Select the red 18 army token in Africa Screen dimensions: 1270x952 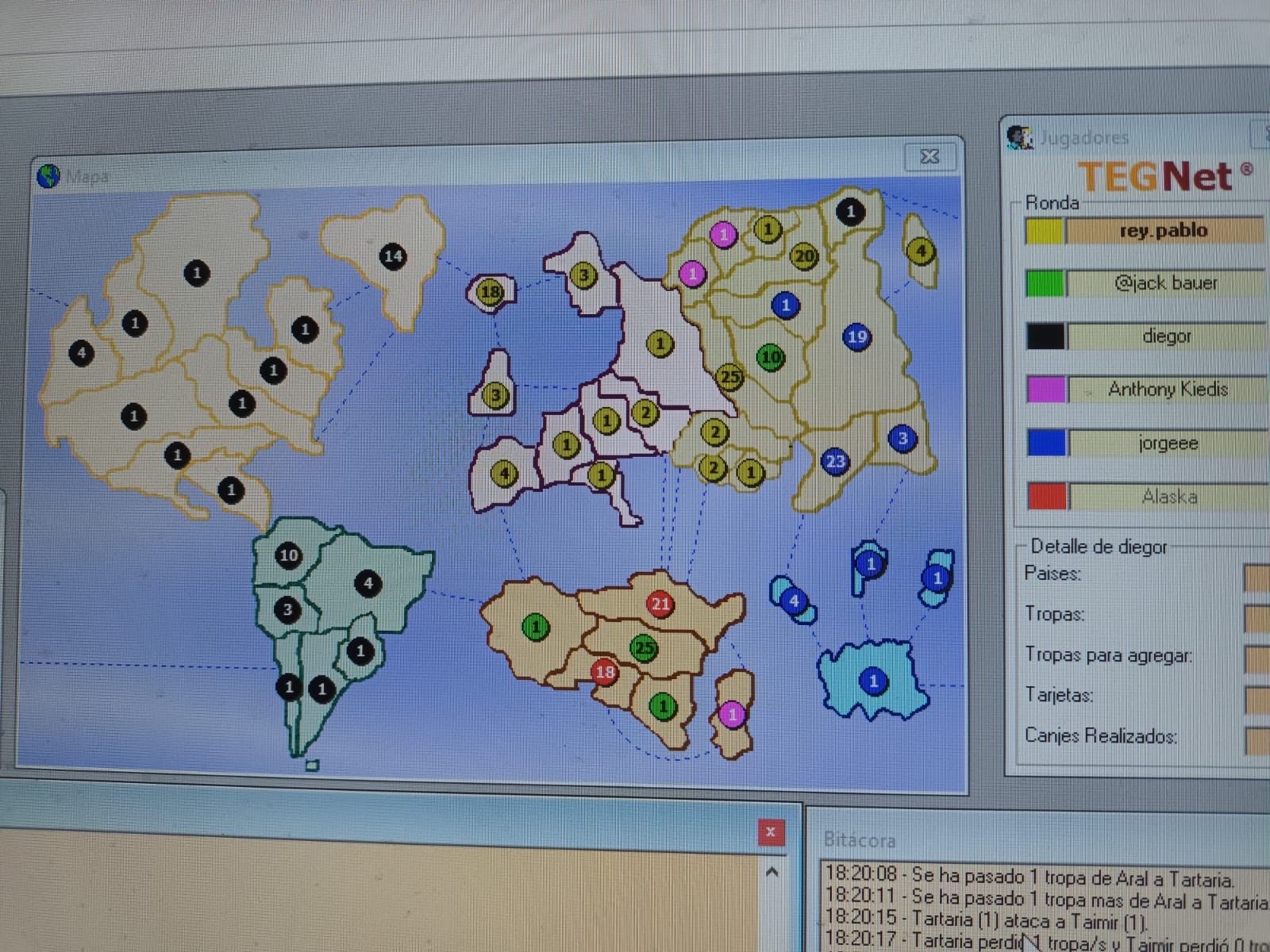(x=605, y=672)
